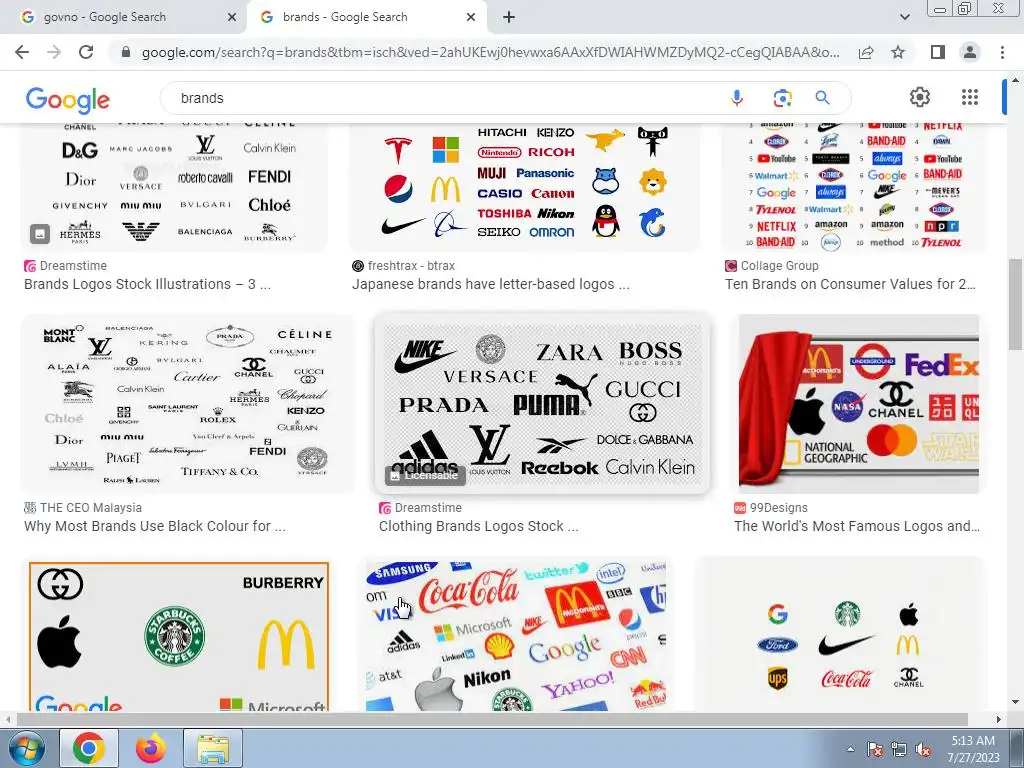The width and height of the screenshot is (1024, 768).
Task: Click the network tray icon
Action: 899,750
